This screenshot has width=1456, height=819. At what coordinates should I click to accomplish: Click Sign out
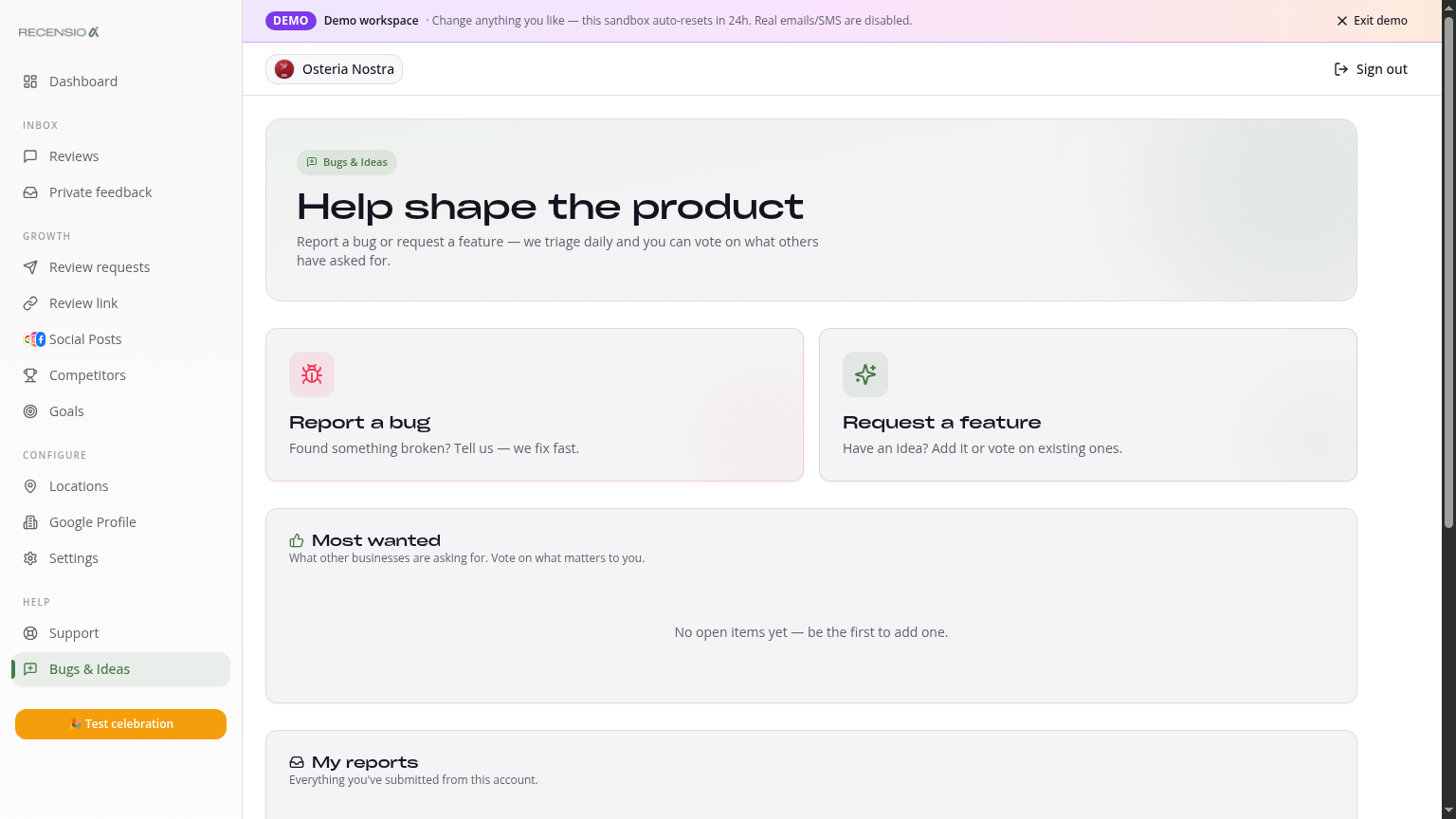click(1371, 69)
